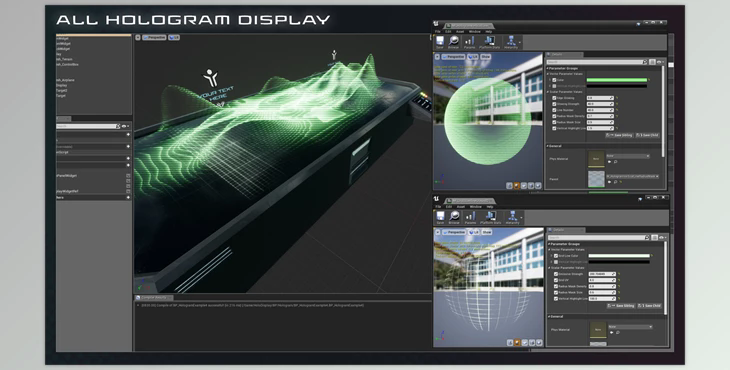Click Emissive Strength value field in lower editor

pyautogui.click(x=602, y=274)
